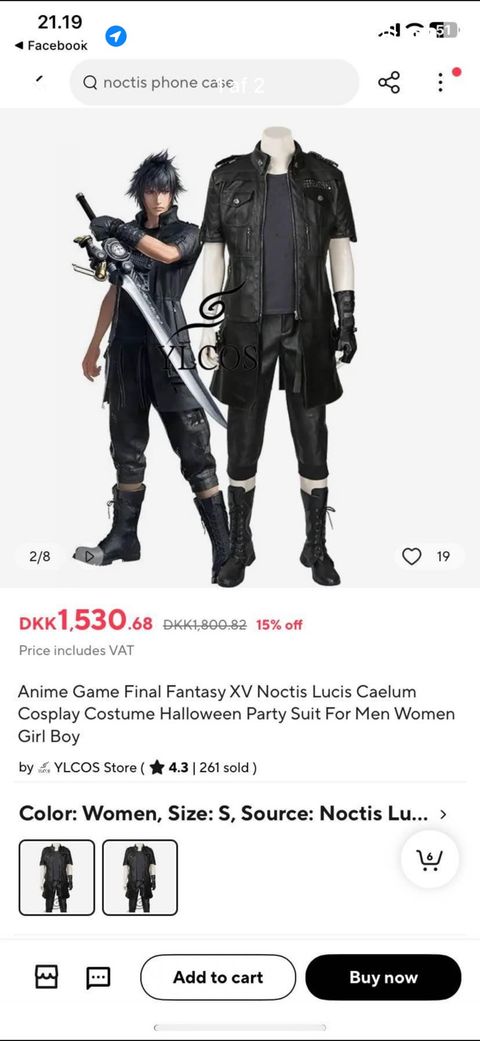
Task: Open the main product costume image
Action: [240, 348]
